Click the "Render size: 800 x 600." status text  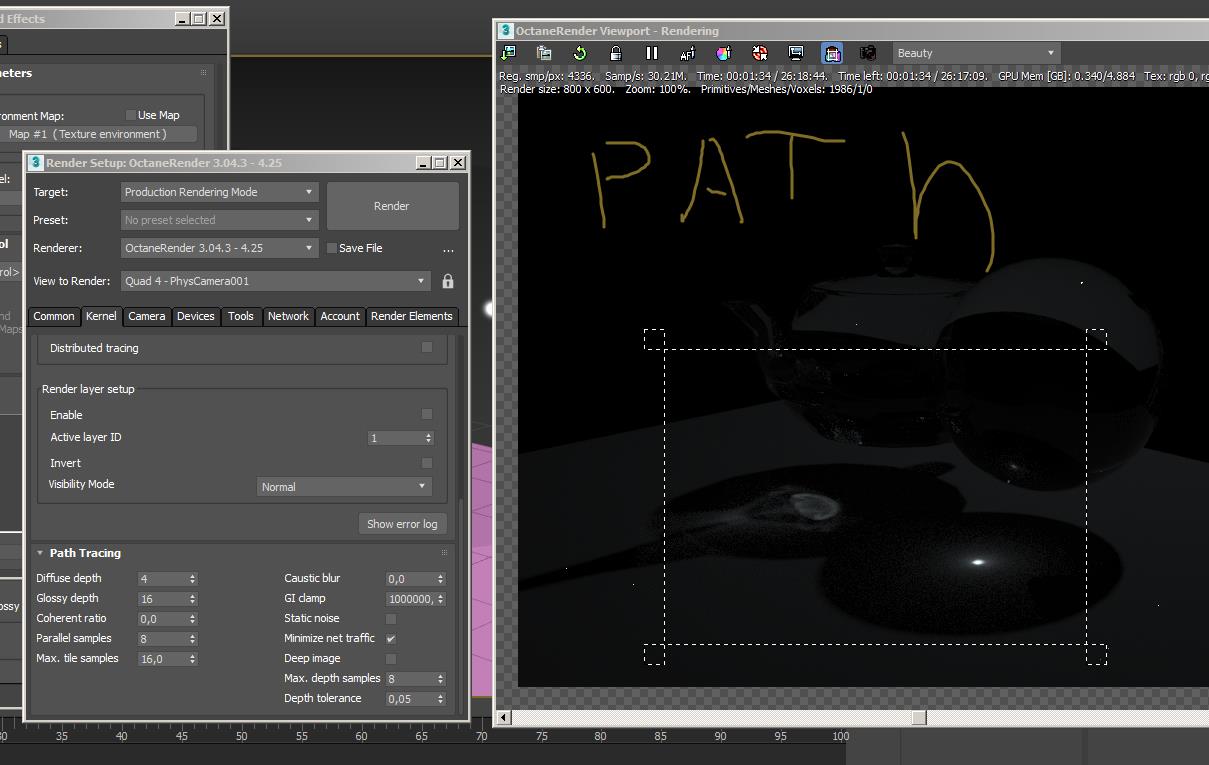559,89
